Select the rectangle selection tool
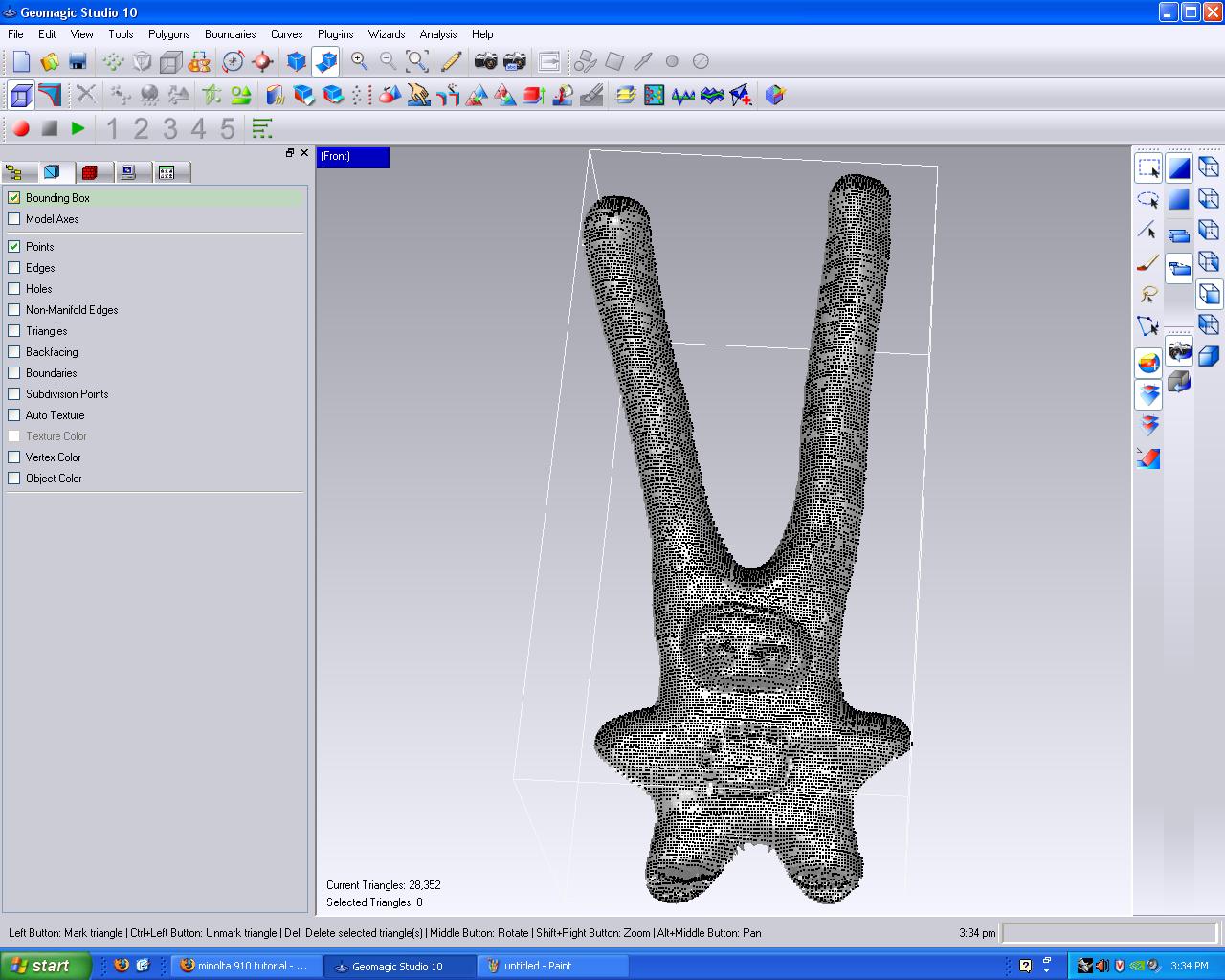This screenshot has width=1225, height=980. coord(1148,168)
